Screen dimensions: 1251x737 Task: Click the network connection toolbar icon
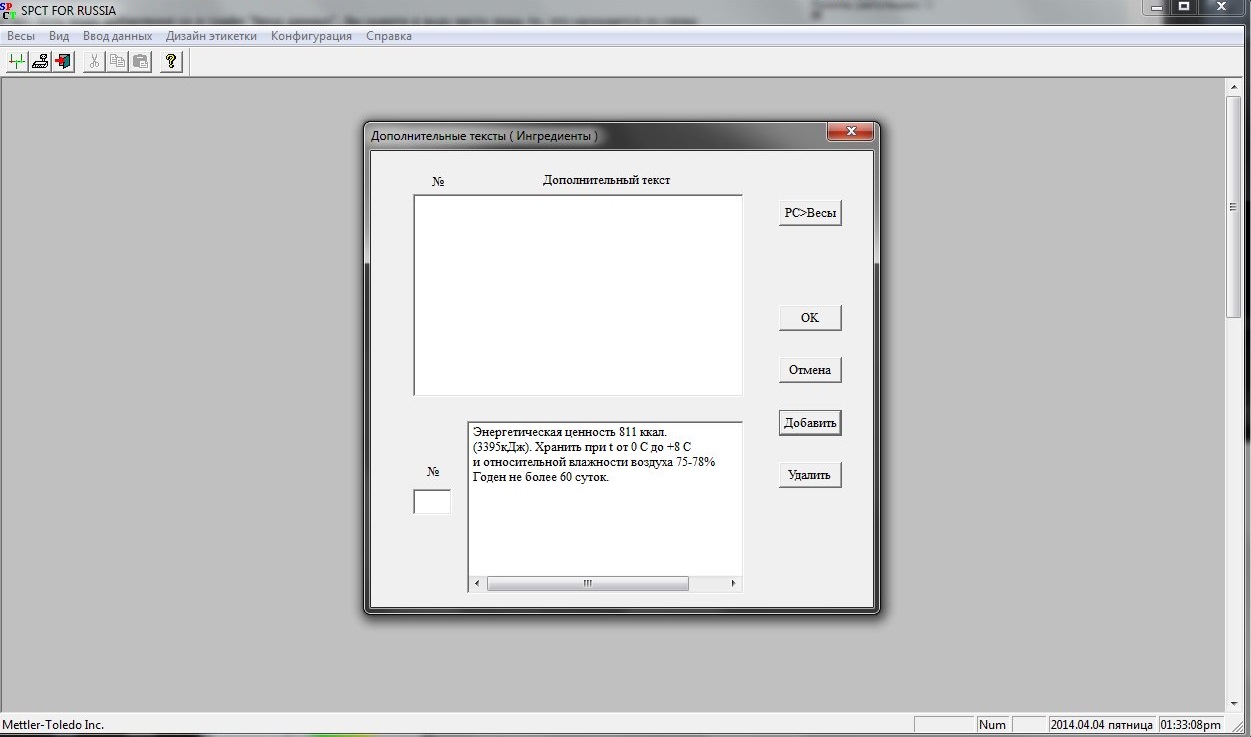coord(17,62)
